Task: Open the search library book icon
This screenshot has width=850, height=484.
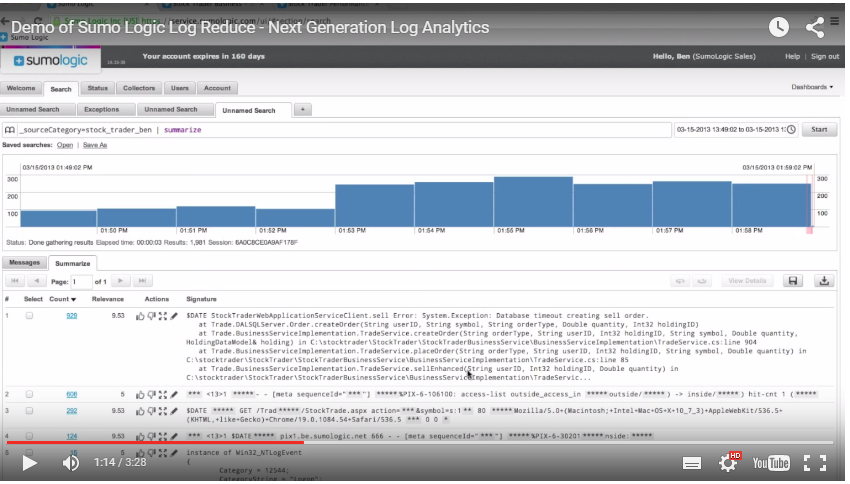Action: pos(10,130)
